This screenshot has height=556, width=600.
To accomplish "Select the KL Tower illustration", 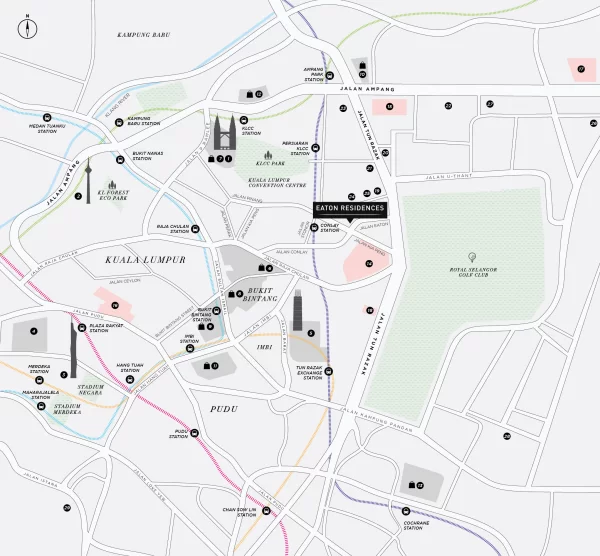I will coord(88,181).
